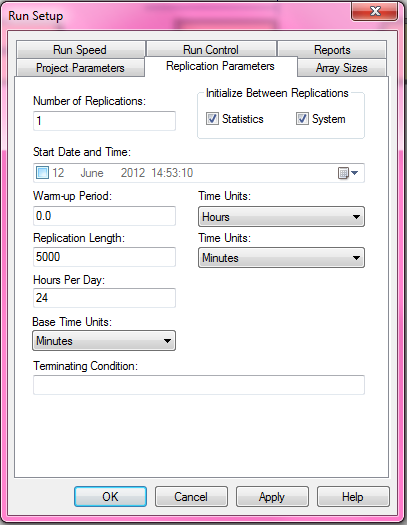The width and height of the screenshot is (407, 525).
Task: Focus the Terminating Condition field
Action: pos(199,385)
